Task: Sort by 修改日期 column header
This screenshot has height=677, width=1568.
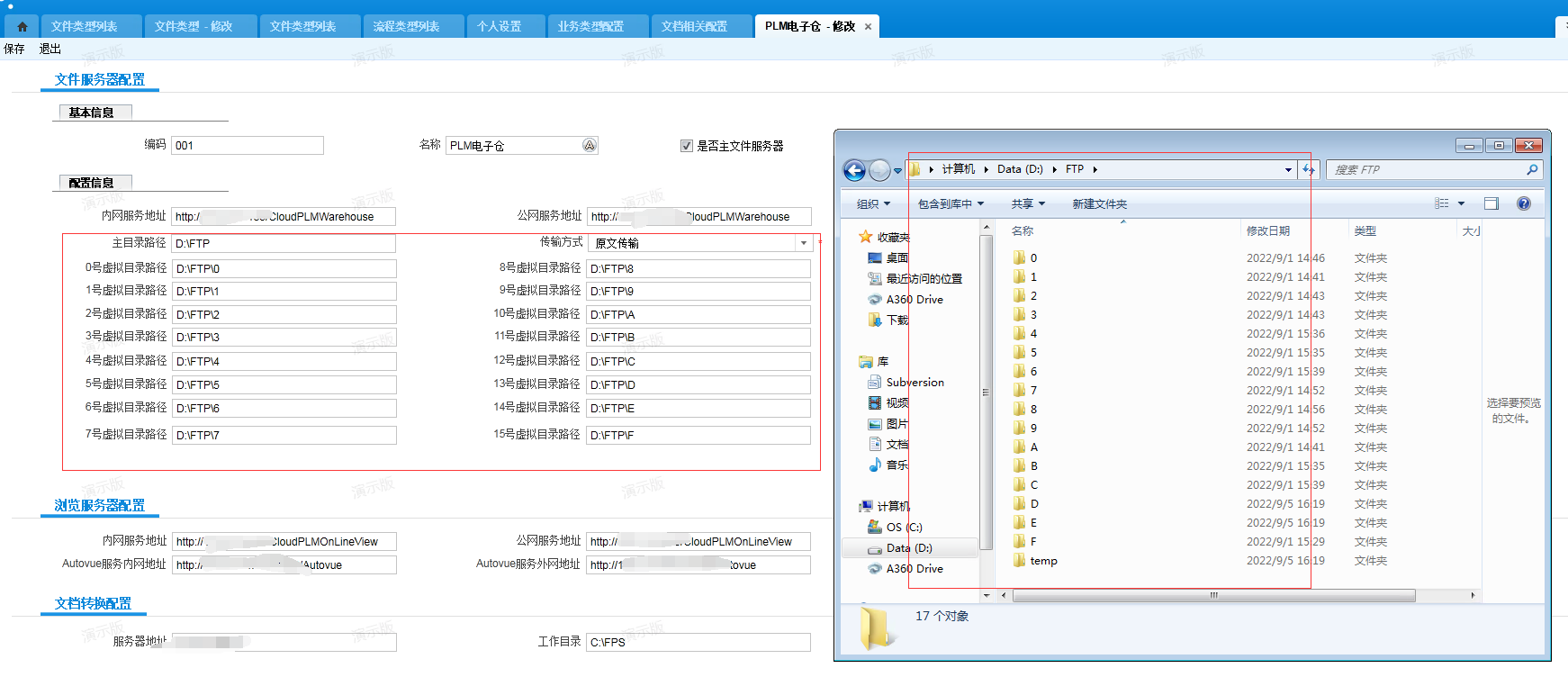Action: point(1268,231)
